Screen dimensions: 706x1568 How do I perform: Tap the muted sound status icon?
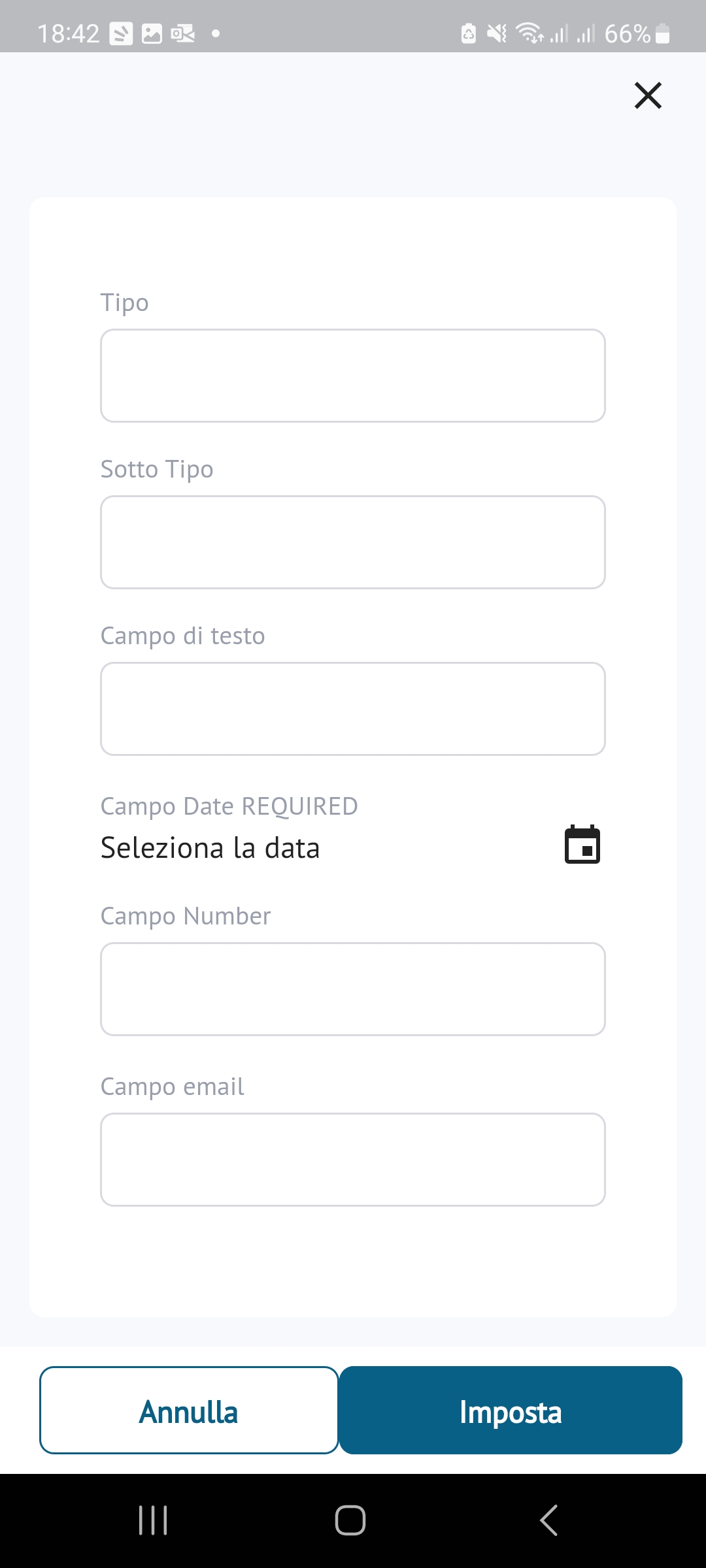click(497, 33)
